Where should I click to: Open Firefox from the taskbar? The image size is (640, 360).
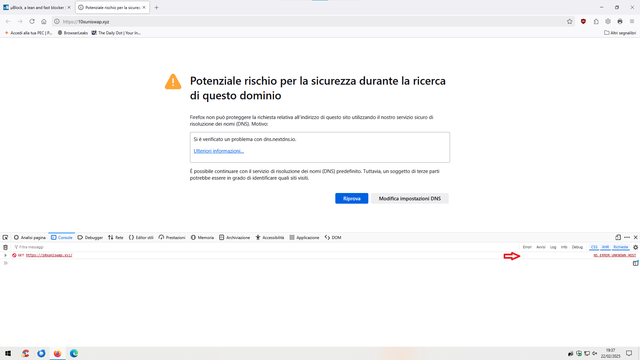[x=57, y=353]
